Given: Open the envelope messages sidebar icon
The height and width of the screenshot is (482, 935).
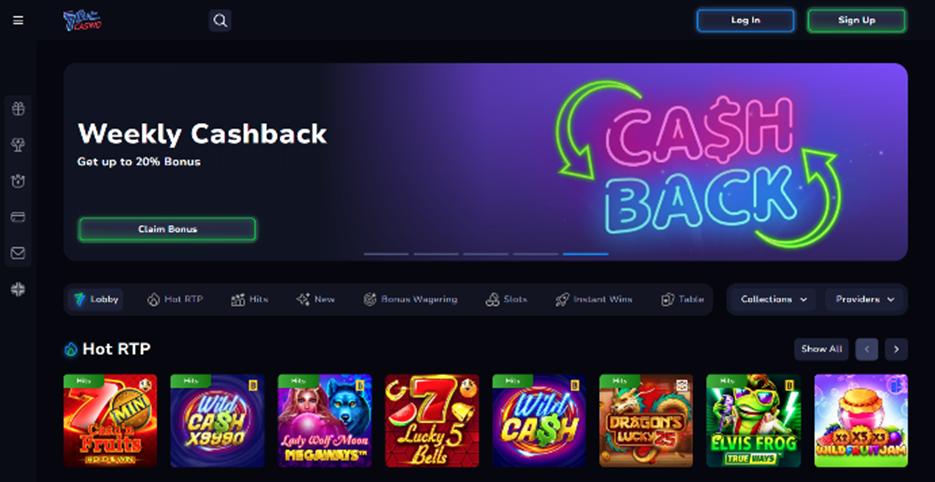Looking at the screenshot, I should click(x=18, y=253).
